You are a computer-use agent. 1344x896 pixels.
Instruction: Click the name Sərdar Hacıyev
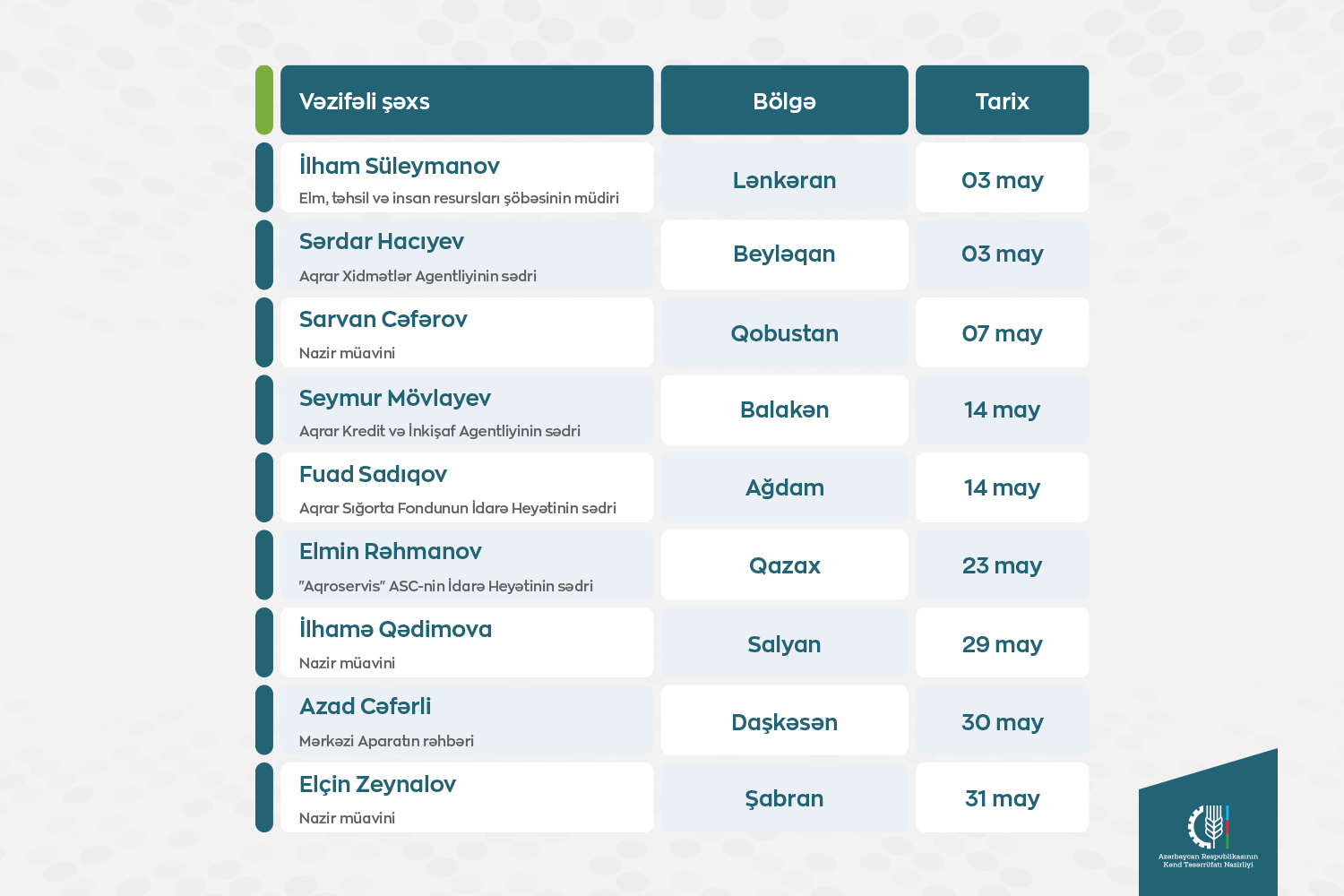382,241
